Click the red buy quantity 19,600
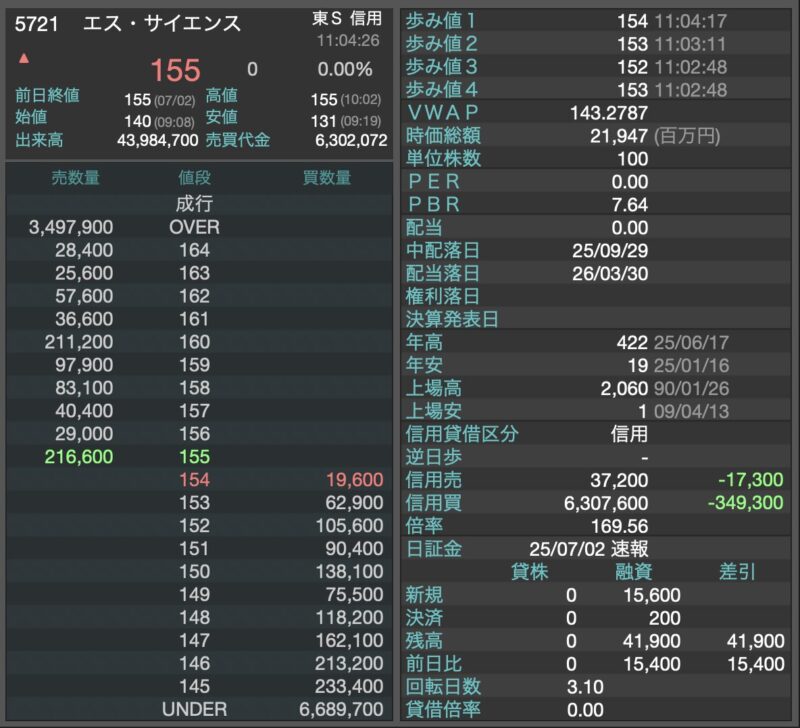Viewport: 800px width, 728px height. click(x=355, y=480)
